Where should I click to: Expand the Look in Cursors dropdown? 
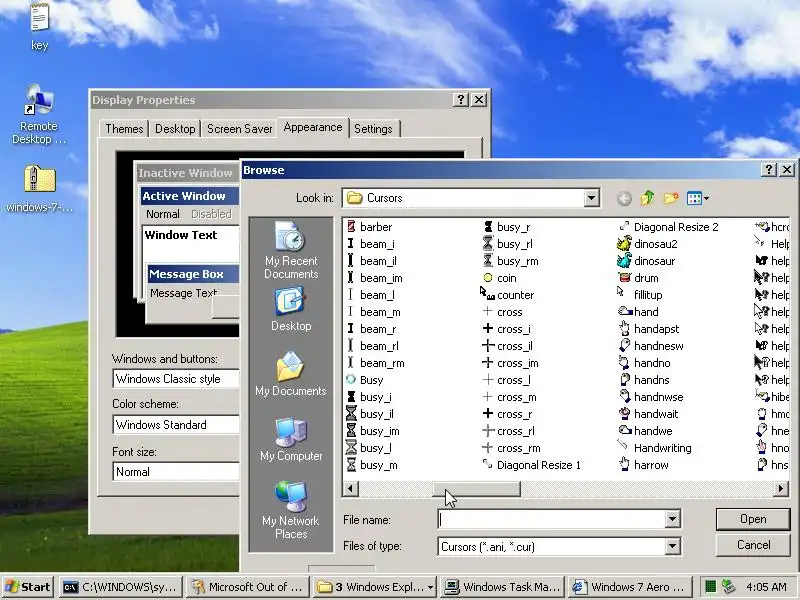(x=591, y=198)
